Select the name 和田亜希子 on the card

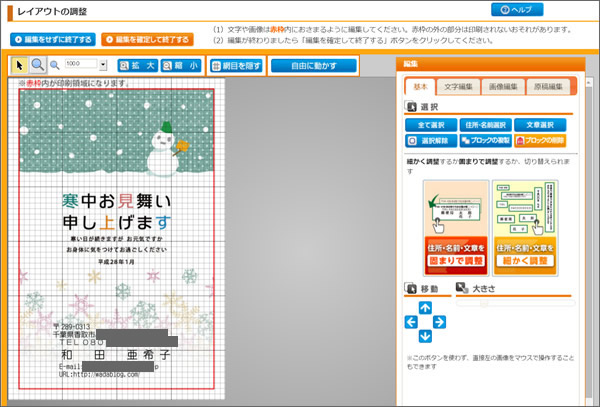(x=115, y=355)
